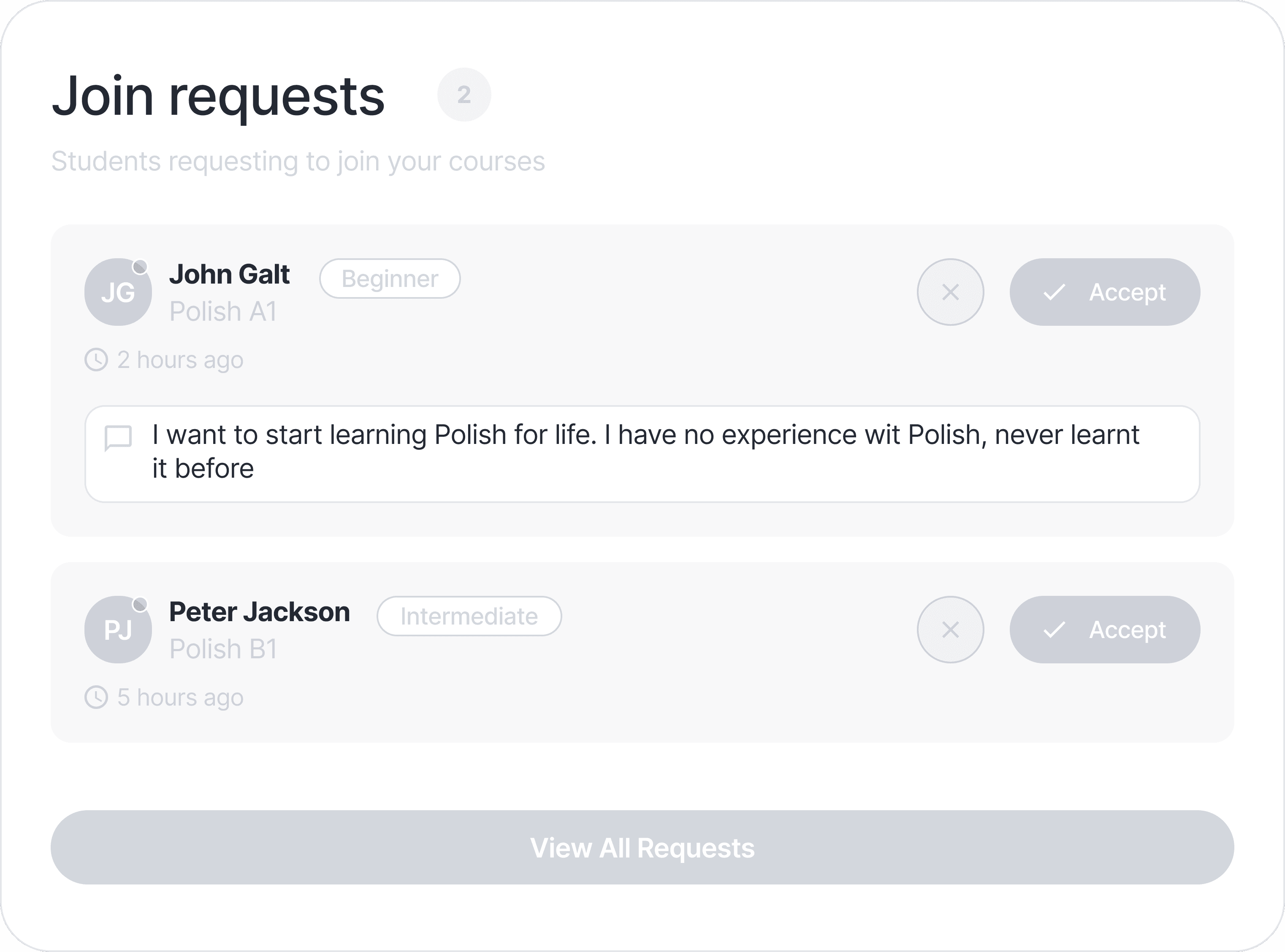Screen dimensions: 1285x952
Task: Click the clock icon beside 5 hours ago
Action: (96, 697)
